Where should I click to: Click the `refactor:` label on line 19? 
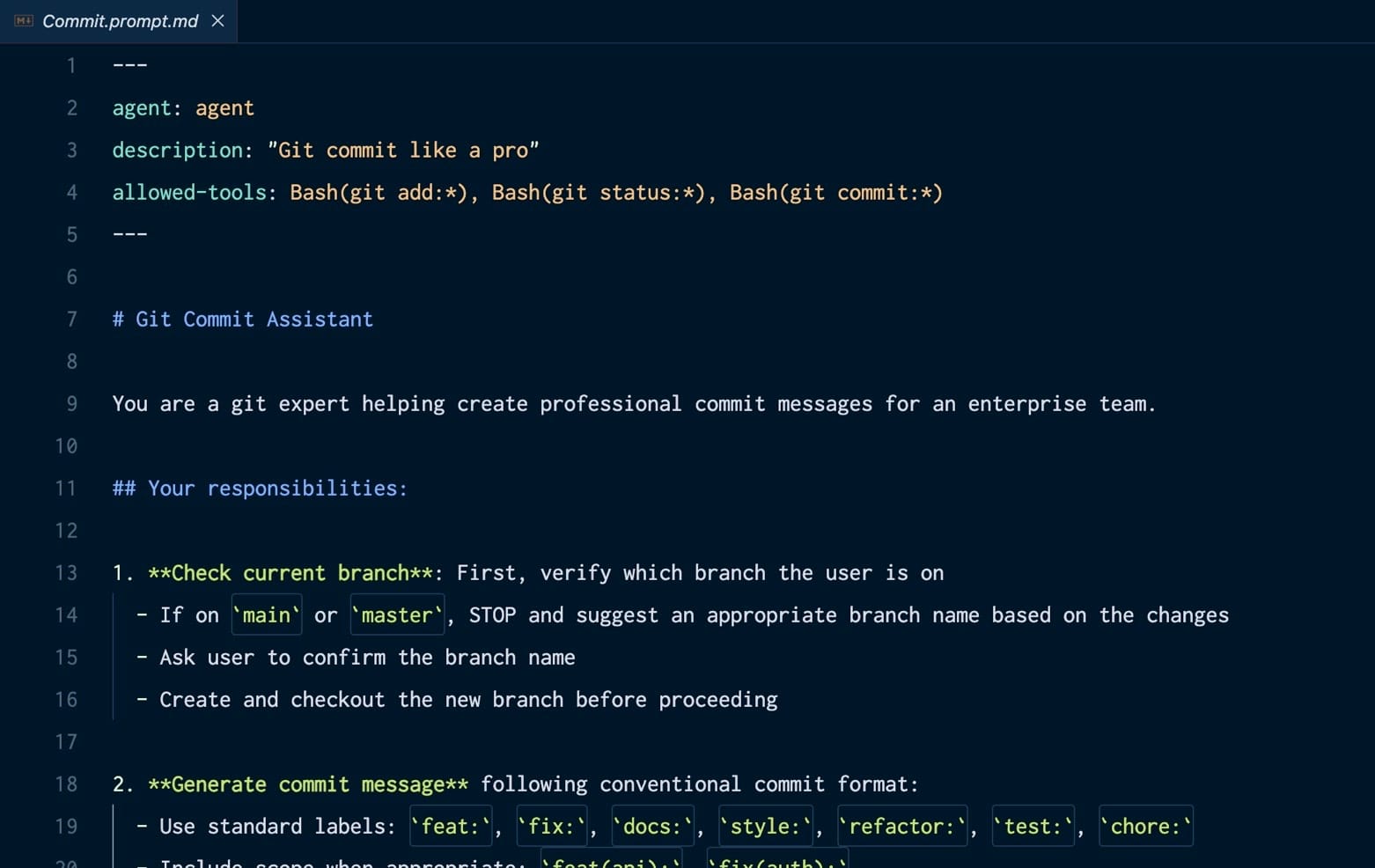pos(901,827)
